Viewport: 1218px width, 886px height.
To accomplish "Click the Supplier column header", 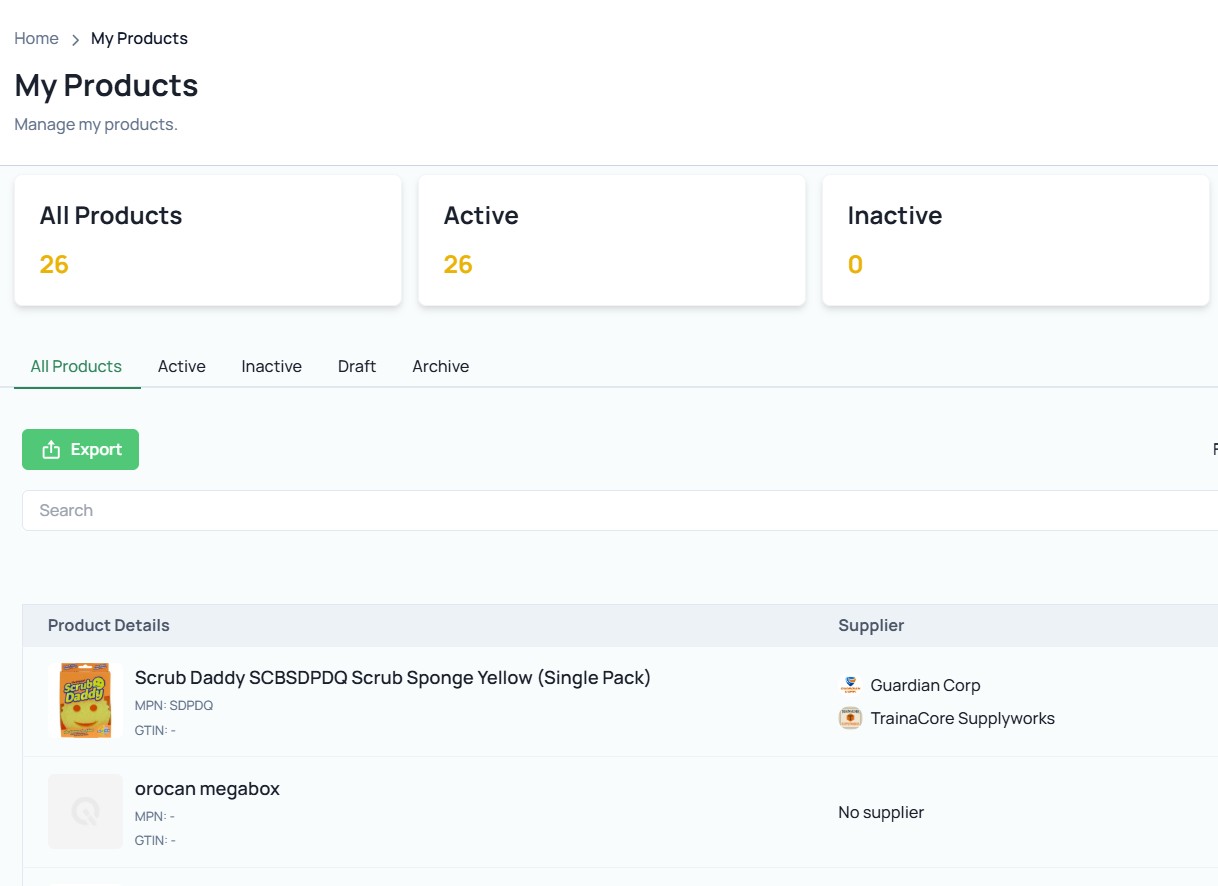I will (871, 625).
